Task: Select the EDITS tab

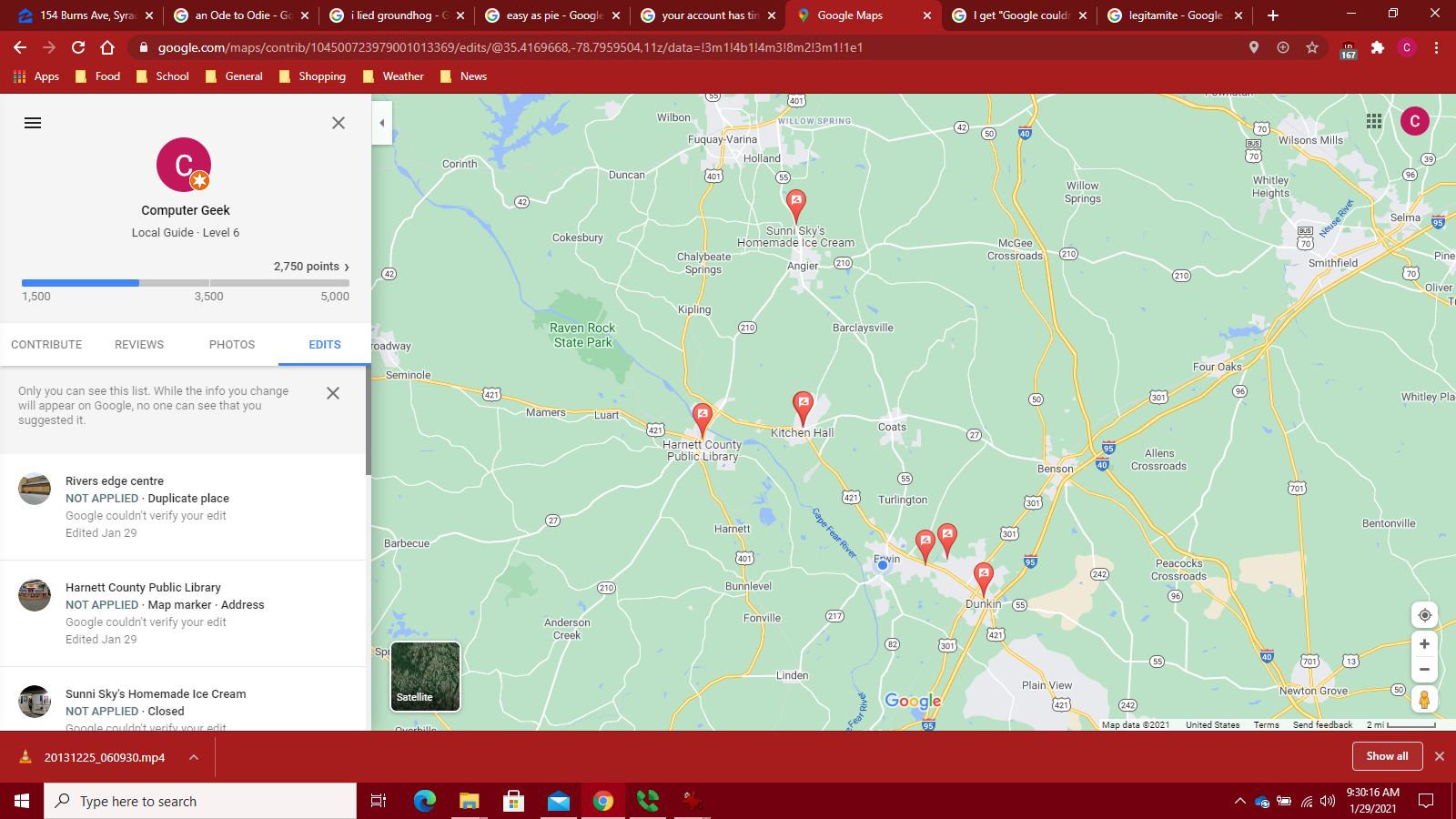Action: pyautogui.click(x=325, y=345)
